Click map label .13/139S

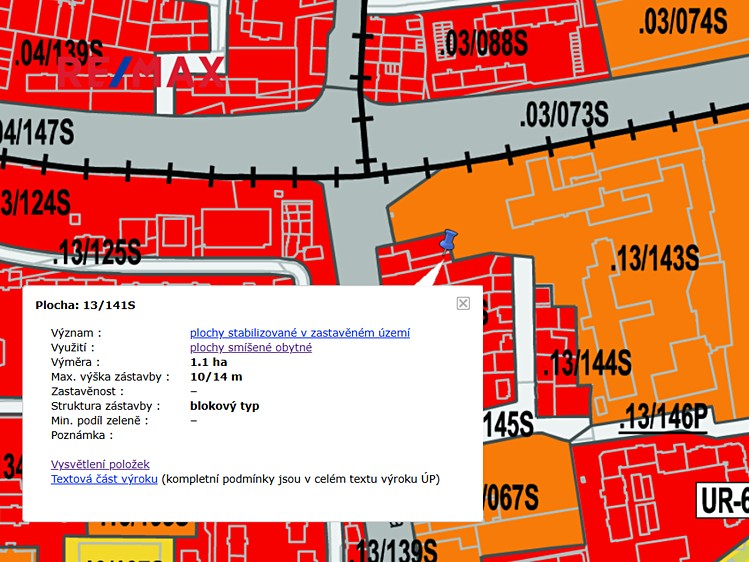(393, 551)
